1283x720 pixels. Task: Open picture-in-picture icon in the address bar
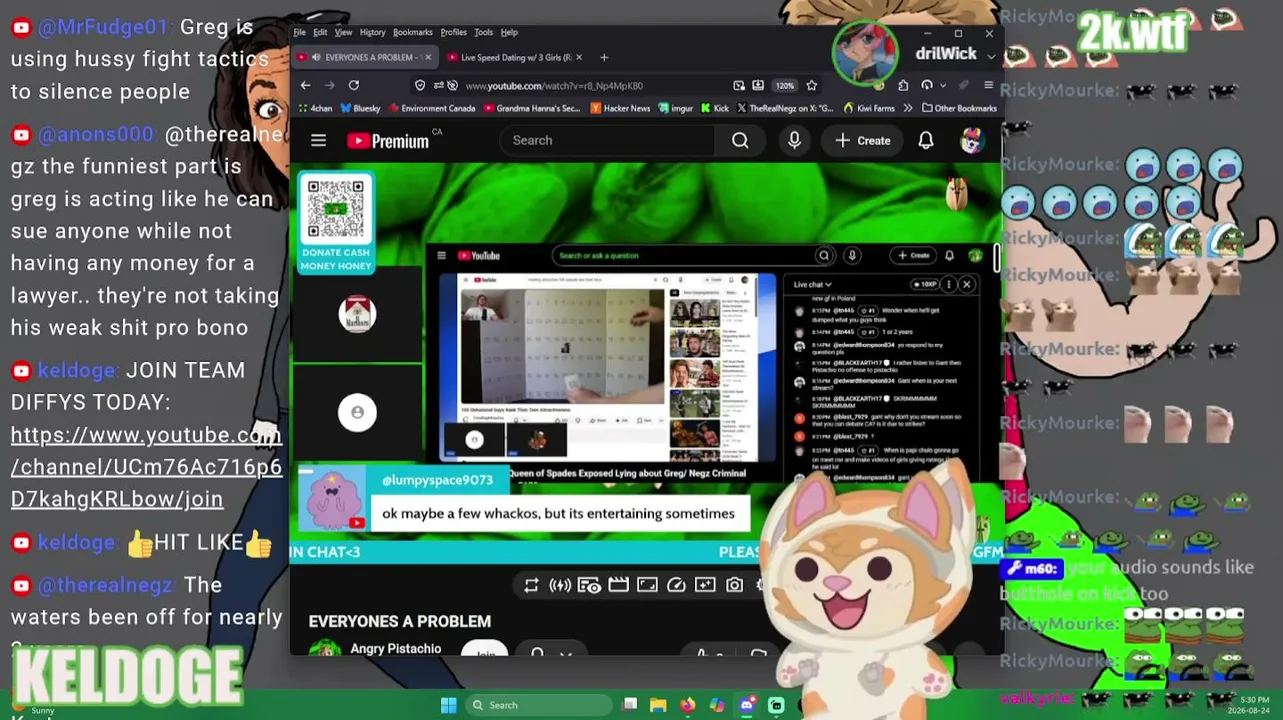click(739, 85)
